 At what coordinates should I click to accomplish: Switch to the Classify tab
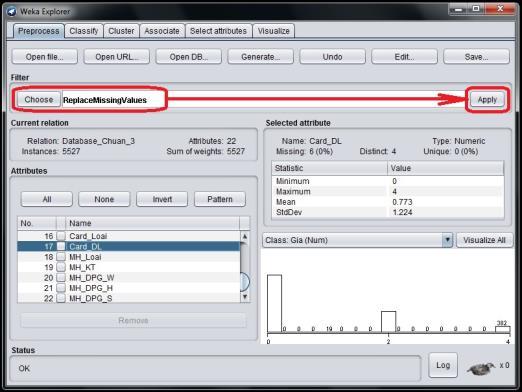pos(84,31)
